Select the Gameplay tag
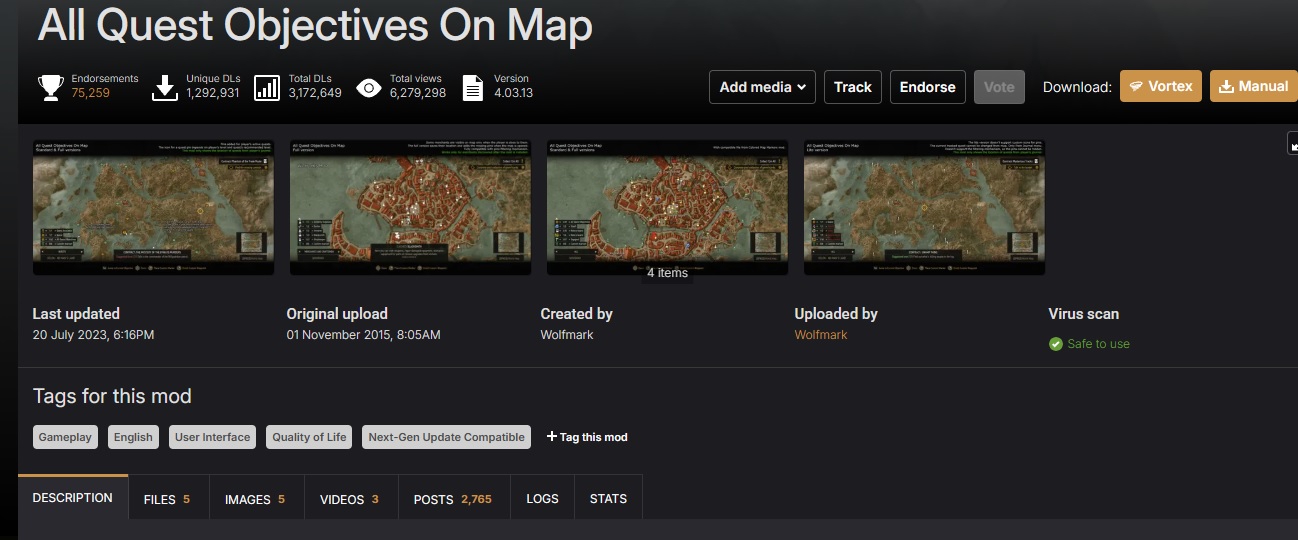The width and height of the screenshot is (1298, 540). point(66,437)
